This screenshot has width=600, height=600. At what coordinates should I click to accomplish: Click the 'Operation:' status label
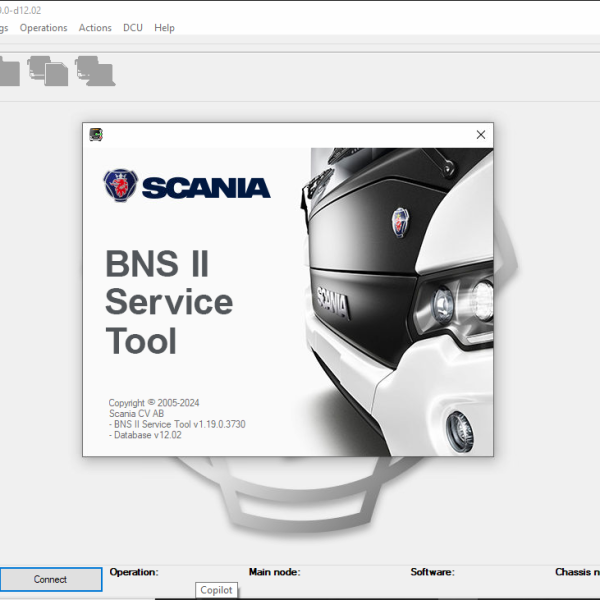point(134,572)
